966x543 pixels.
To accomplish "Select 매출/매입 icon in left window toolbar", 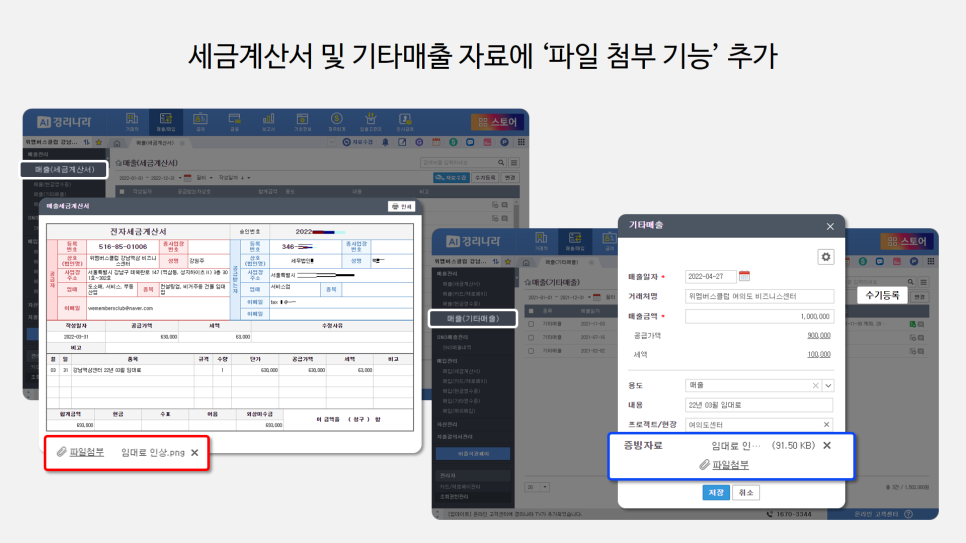I will 166,122.
